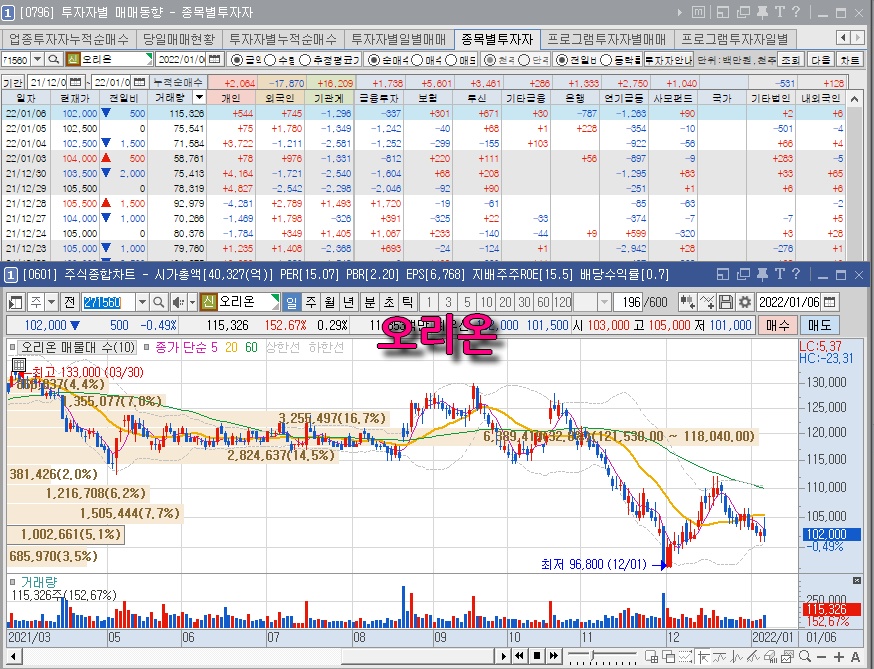This screenshot has width=874, height=669.
Task: Click pin icon in investor window title bar
Action: tap(762, 12)
